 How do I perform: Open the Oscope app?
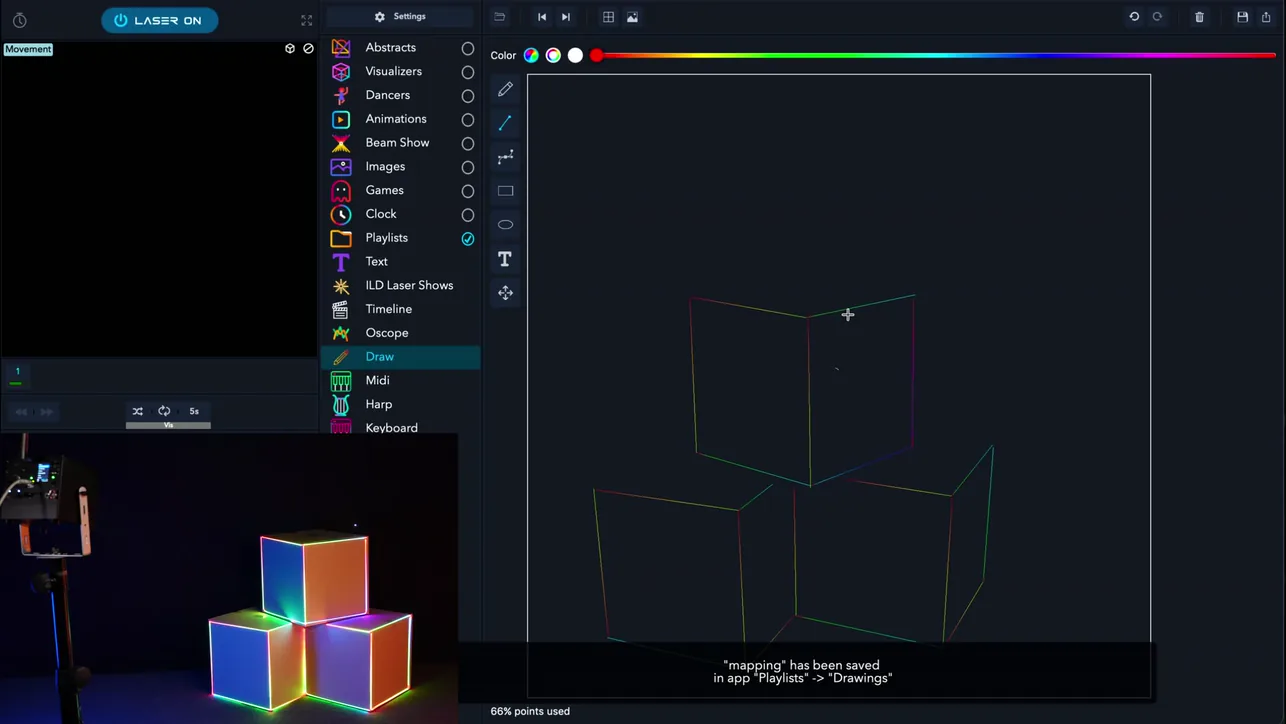click(400, 333)
